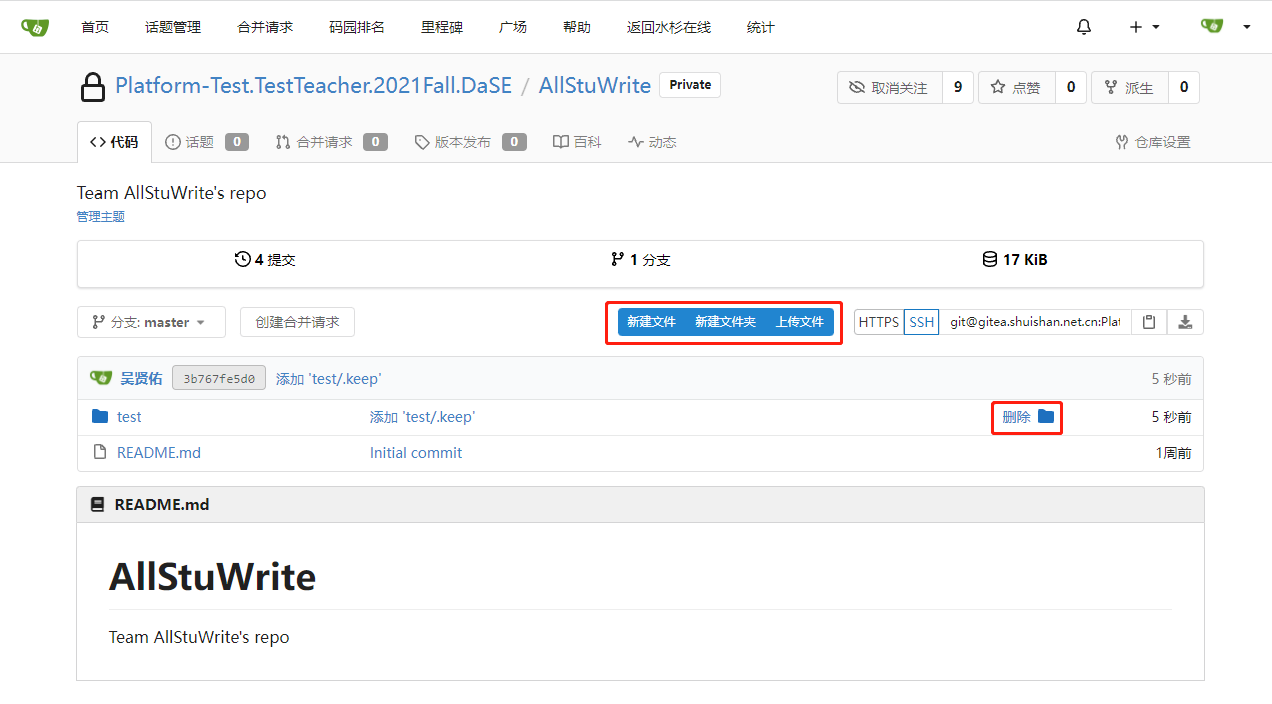Click the Gitea logo in the navbar
Screen dimensions: 1272x704
(x=34, y=27)
